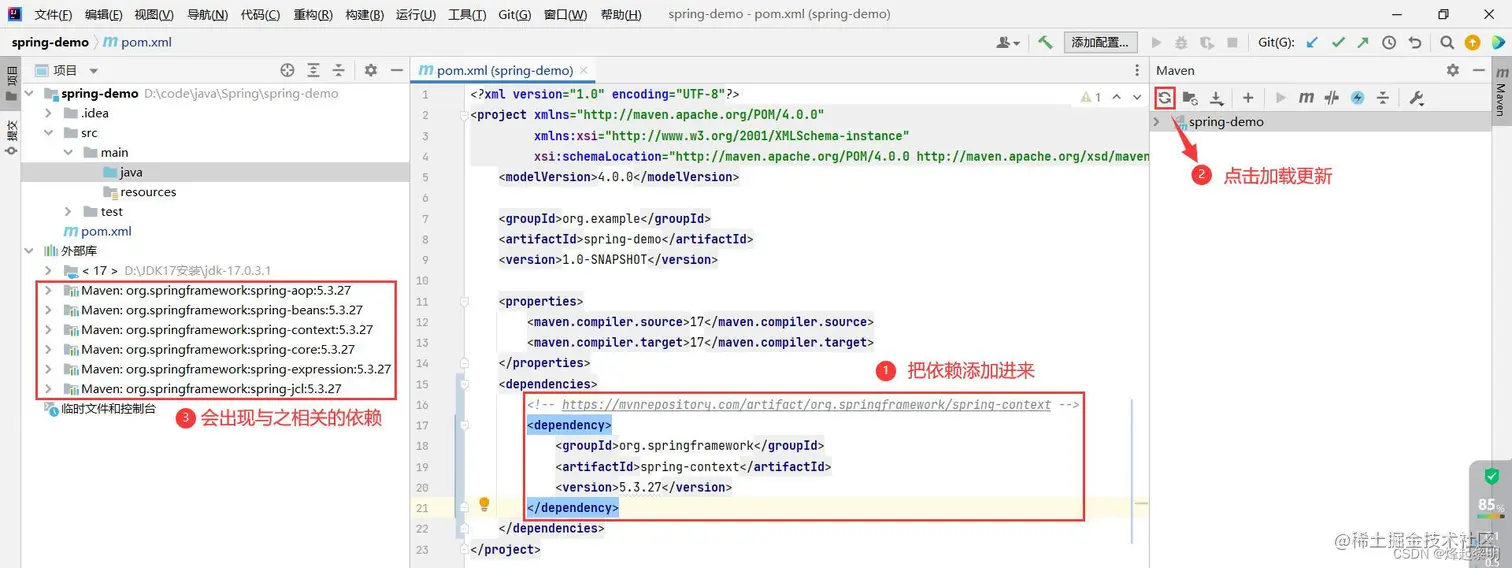Open the user account dropdown

point(1008,43)
